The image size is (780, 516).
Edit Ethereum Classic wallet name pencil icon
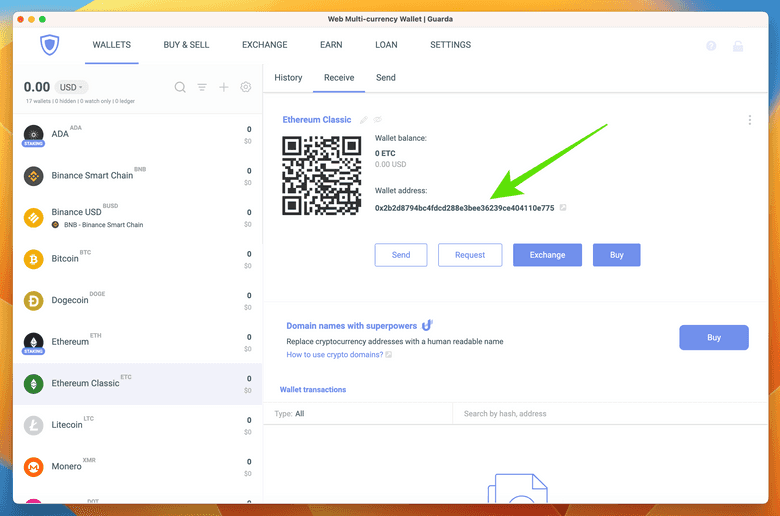(x=364, y=120)
